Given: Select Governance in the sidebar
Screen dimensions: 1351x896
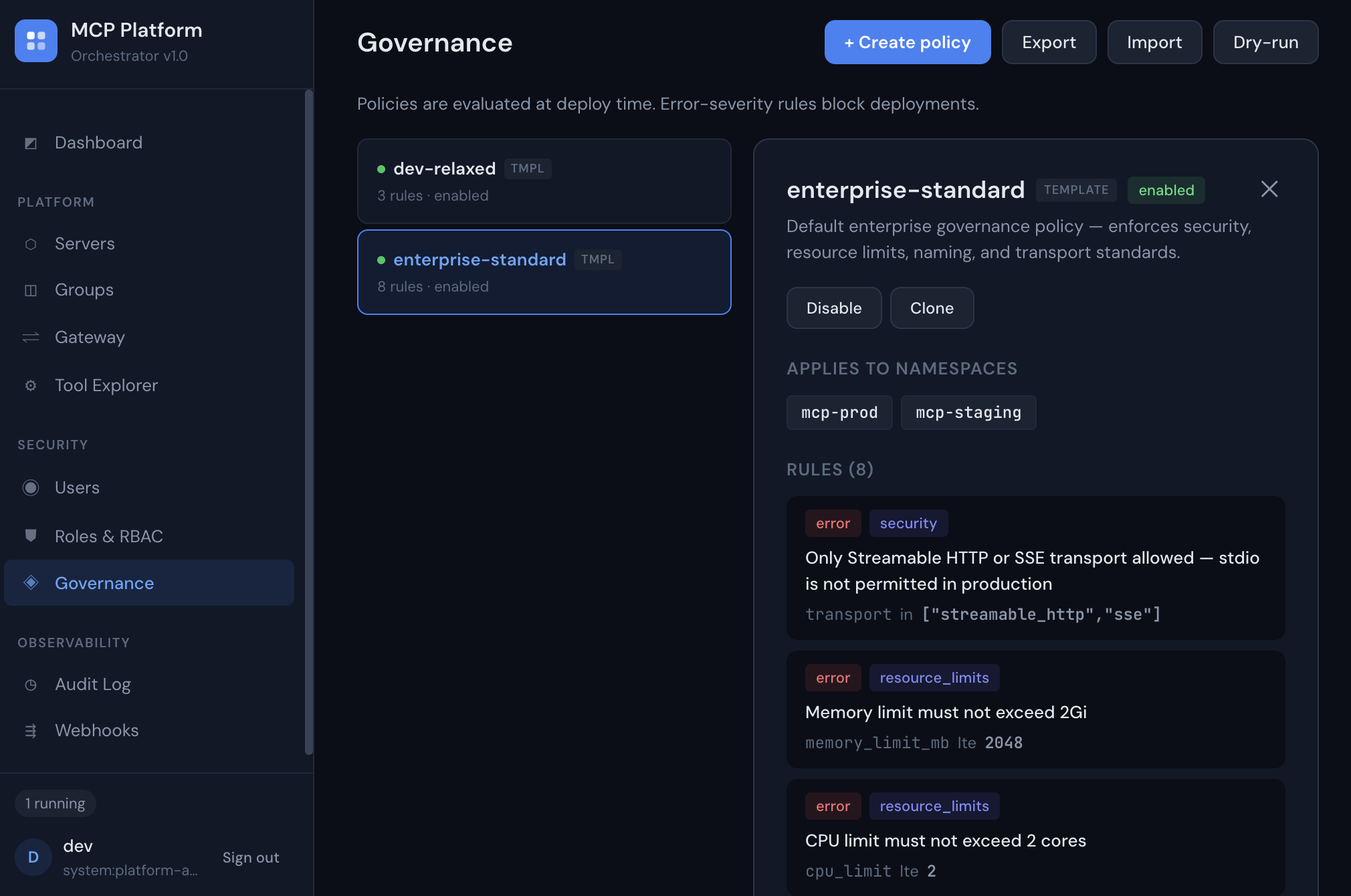Looking at the screenshot, I should (x=149, y=583).
